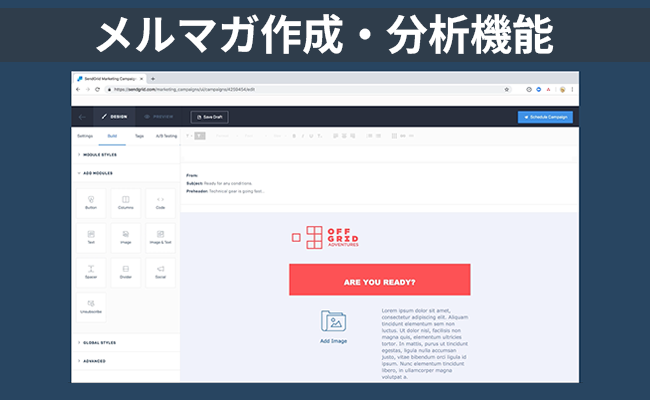Bookmark the page with the star icon
The image size is (650, 400).
coord(507,90)
